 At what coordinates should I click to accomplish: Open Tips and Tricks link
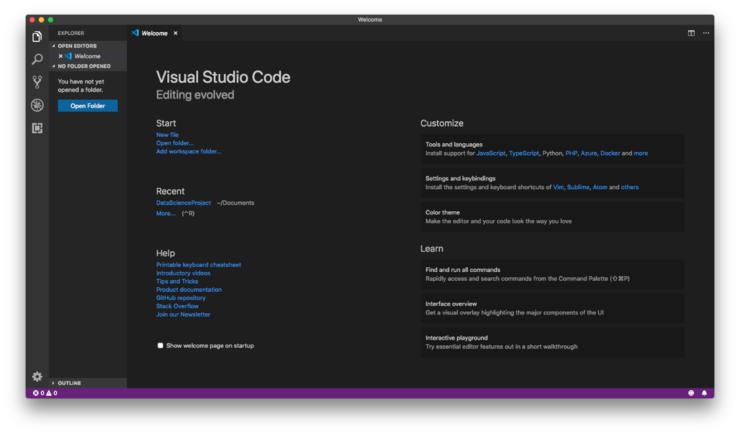pyautogui.click(x=177, y=281)
